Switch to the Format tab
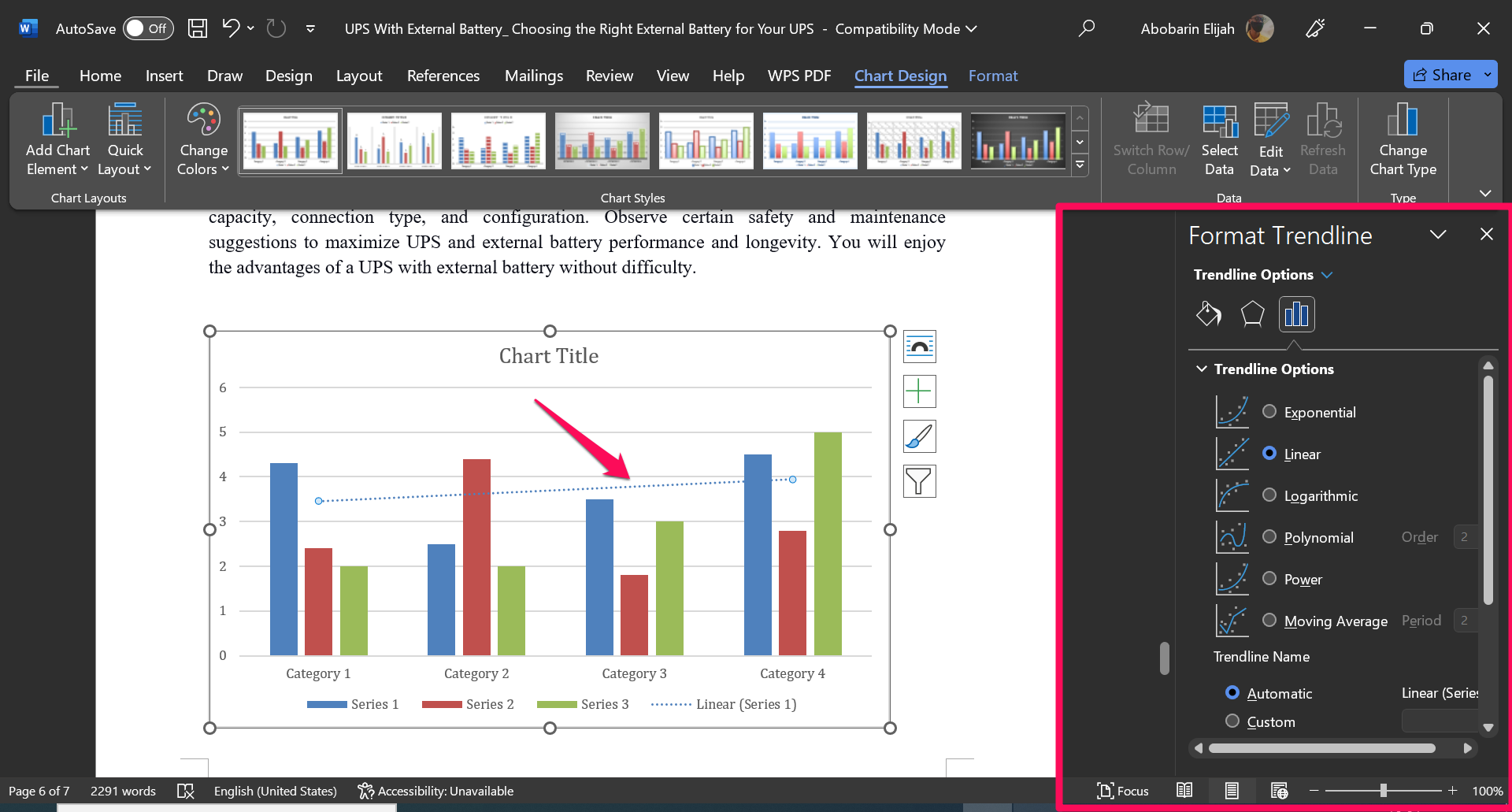This screenshot has height=812, width=1512. point(993,76)
